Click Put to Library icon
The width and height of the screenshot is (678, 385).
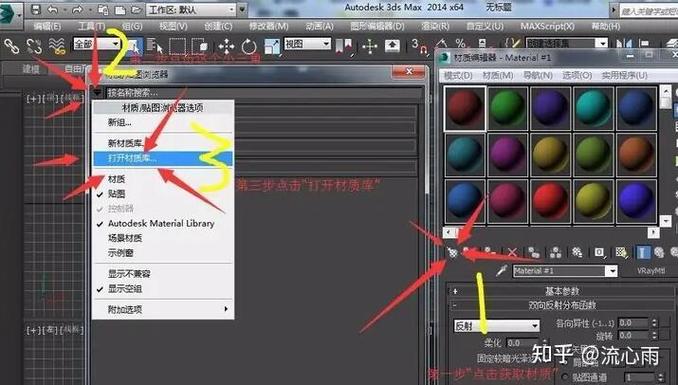point(577,252)
